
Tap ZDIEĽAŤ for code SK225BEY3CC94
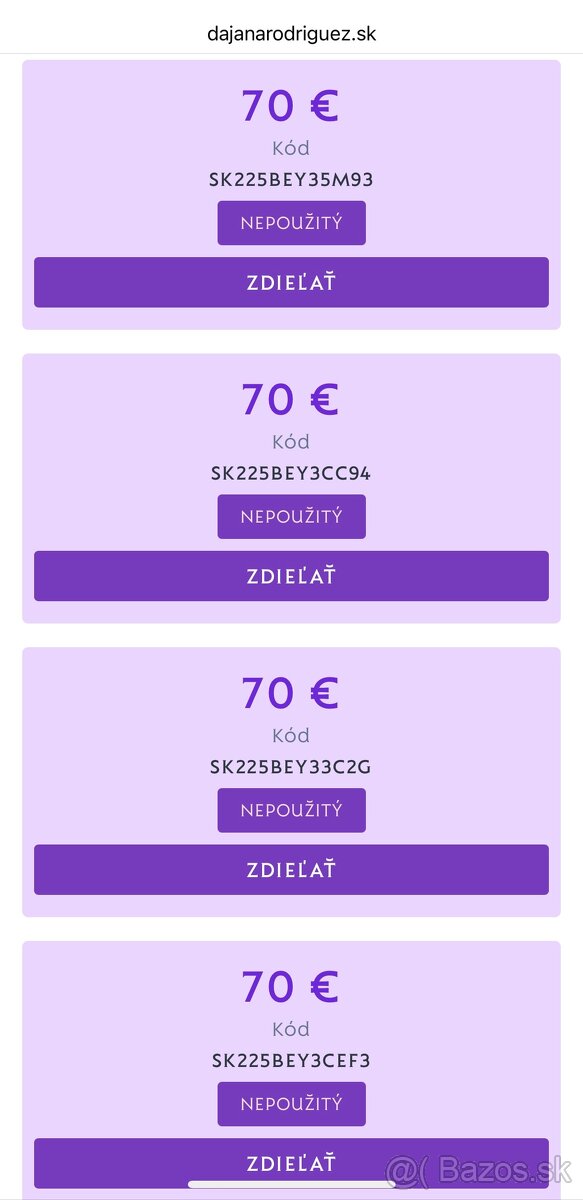(x=291, y=576)
